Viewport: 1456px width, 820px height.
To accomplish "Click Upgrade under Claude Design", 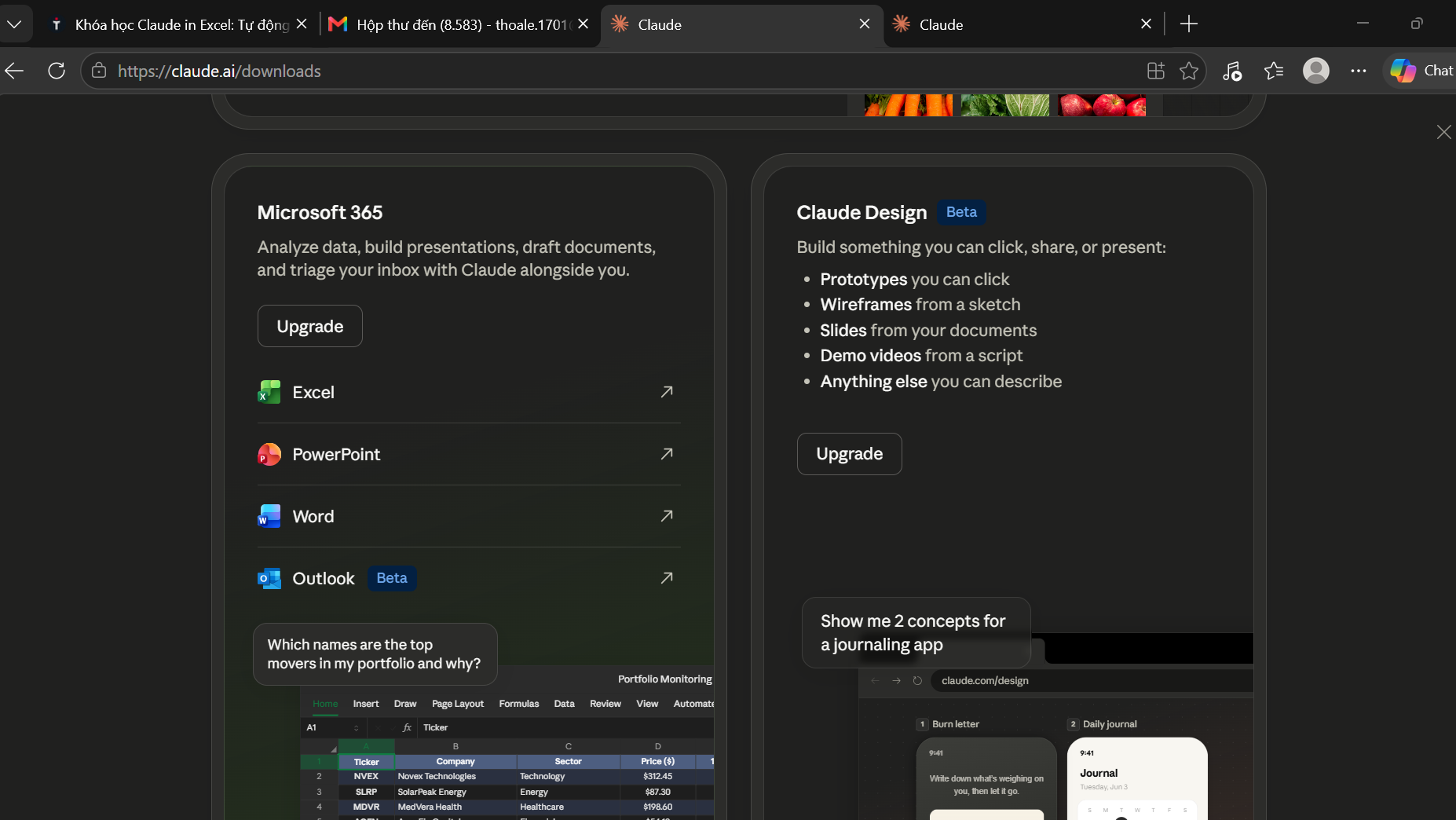I will click(850, 454).
